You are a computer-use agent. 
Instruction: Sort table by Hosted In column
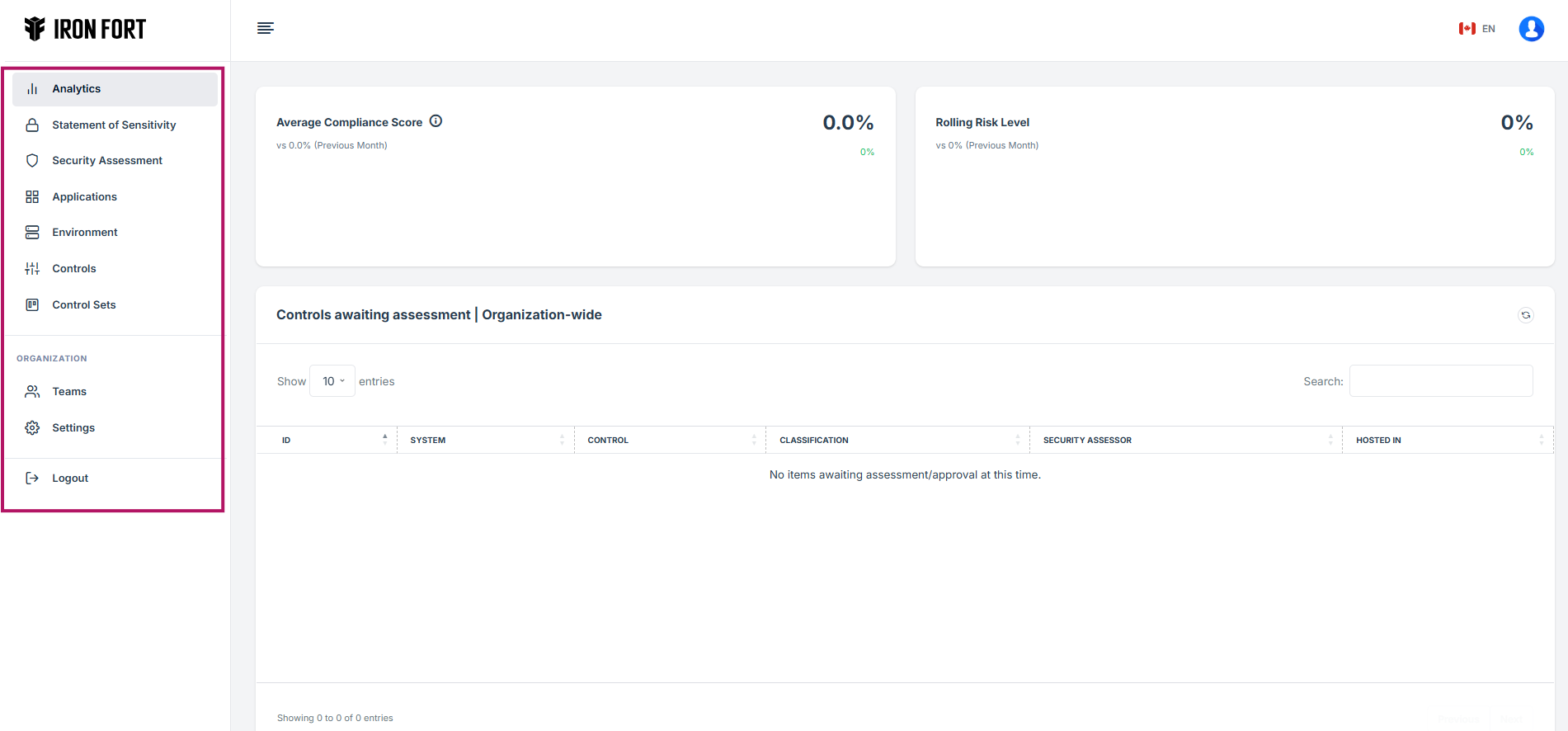tap(1447, 440)
